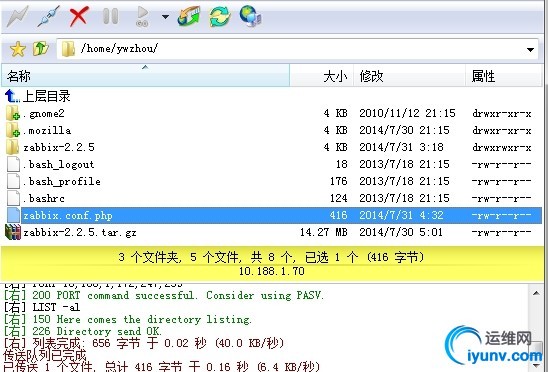Click the /home/ywzhou/ path field
Image resolution: width=548 pixels, height=372 pixels.
[x=297, y=49]
